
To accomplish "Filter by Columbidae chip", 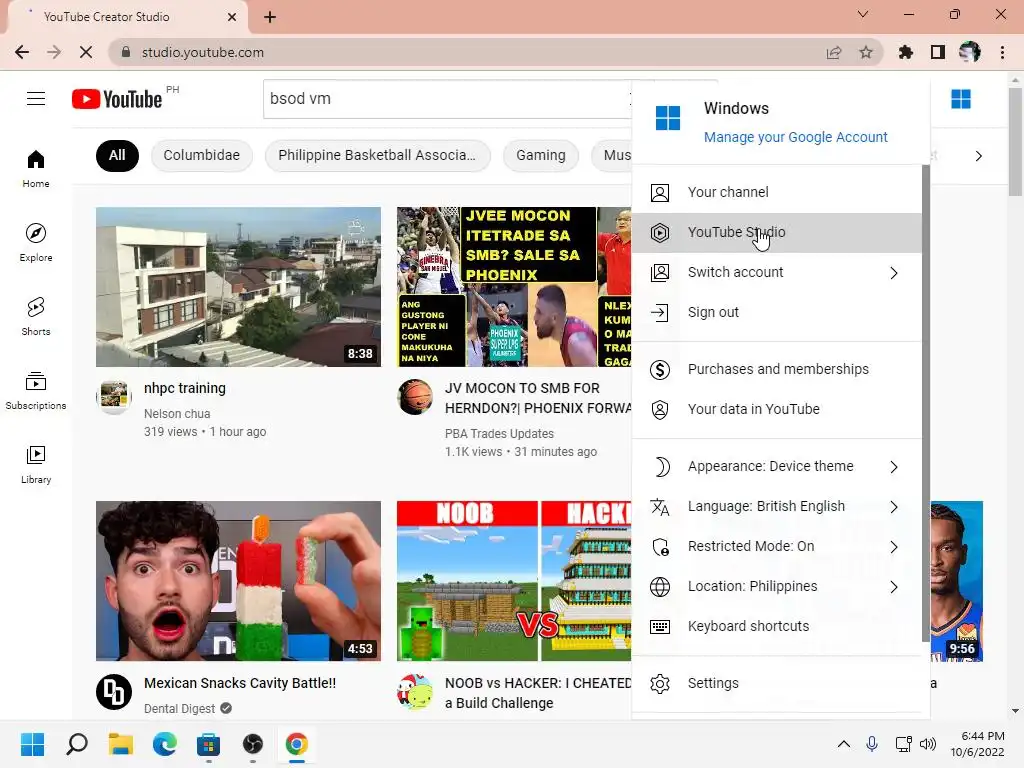I will pos(201,155).
